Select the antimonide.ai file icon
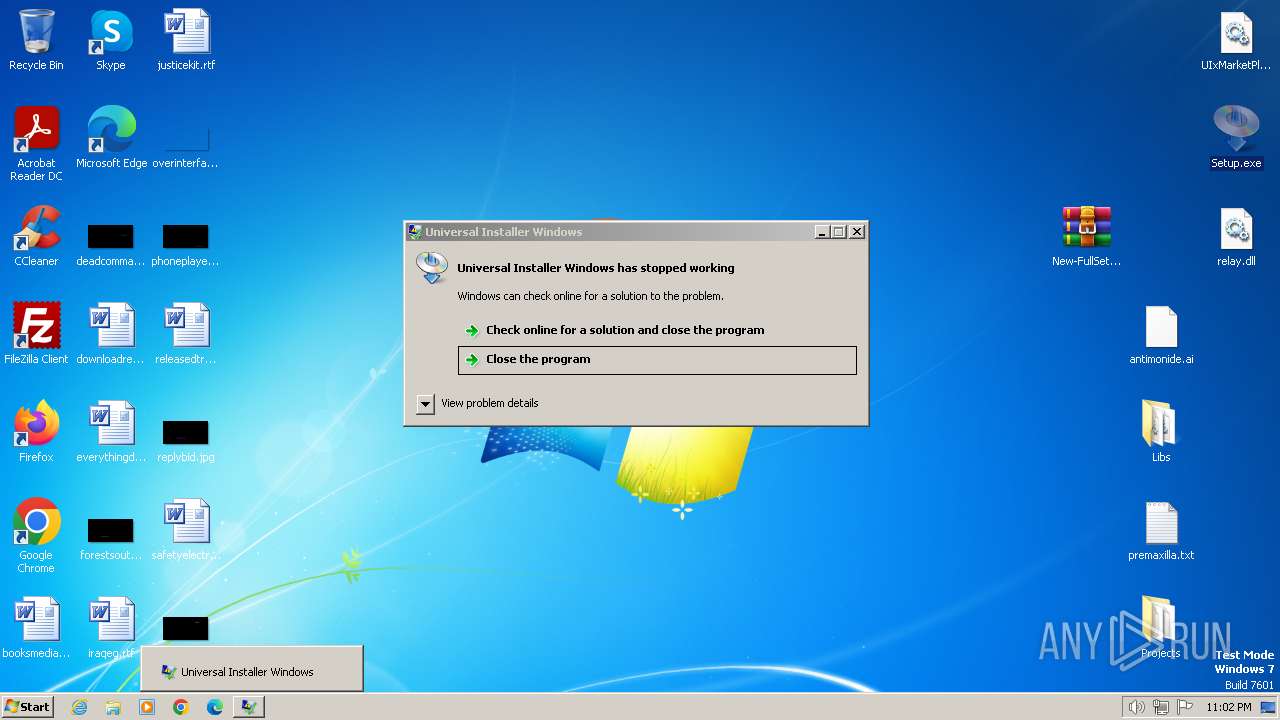The height and width of the screenshot is (720, 1280). (1161, 333)
